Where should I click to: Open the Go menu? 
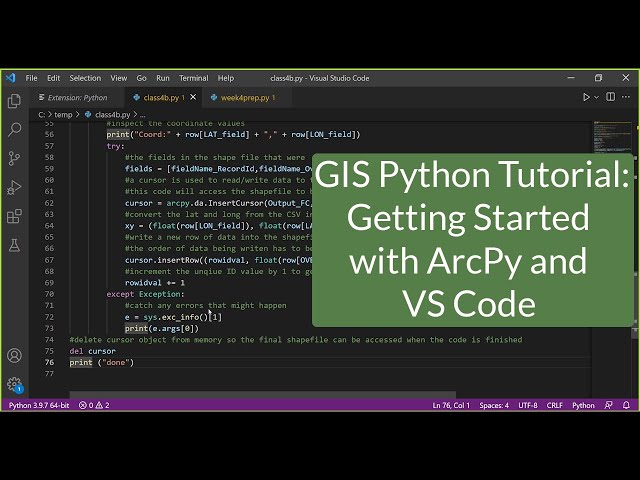(x=141, y=78)
